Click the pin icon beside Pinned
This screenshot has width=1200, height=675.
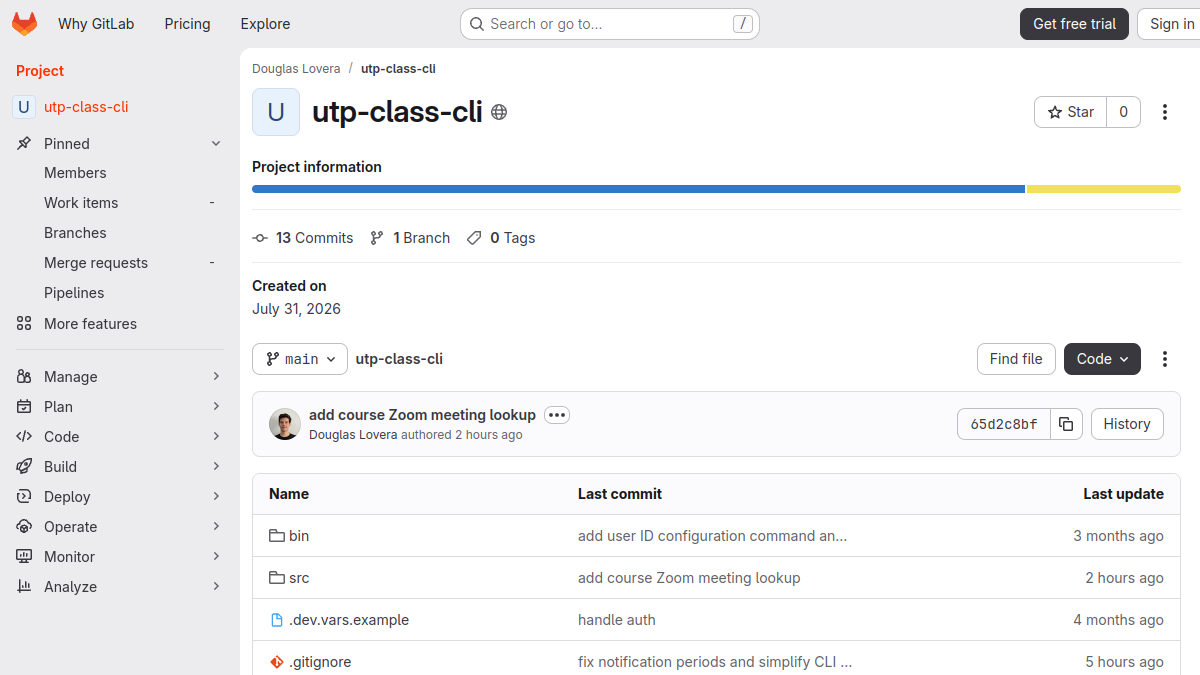pos(24,144)
